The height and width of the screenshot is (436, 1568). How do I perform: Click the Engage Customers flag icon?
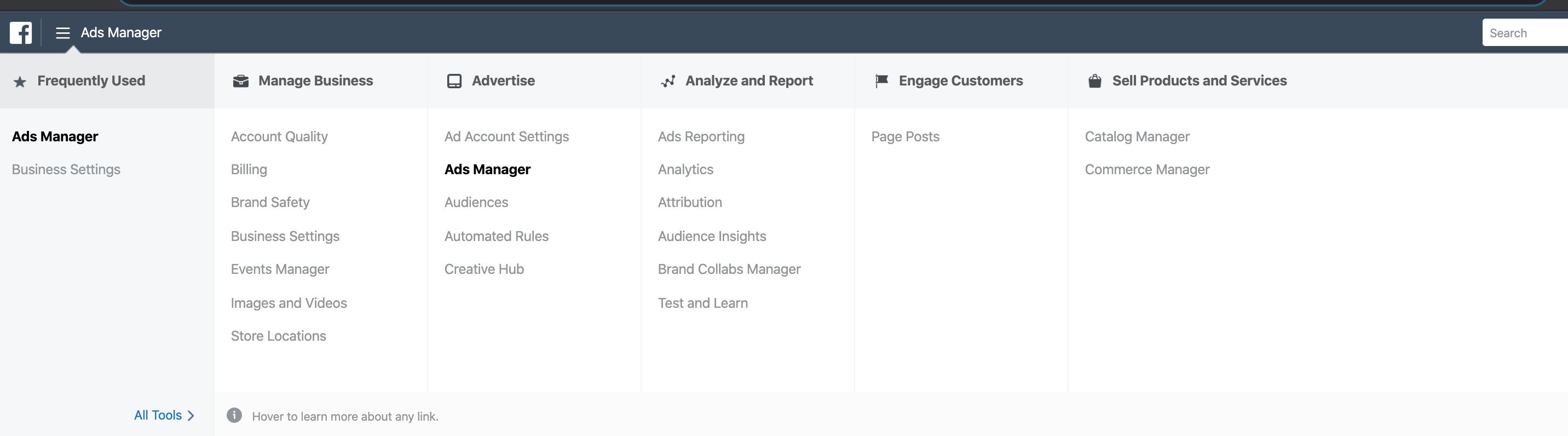pyautogui.click(x=881, y=81)
